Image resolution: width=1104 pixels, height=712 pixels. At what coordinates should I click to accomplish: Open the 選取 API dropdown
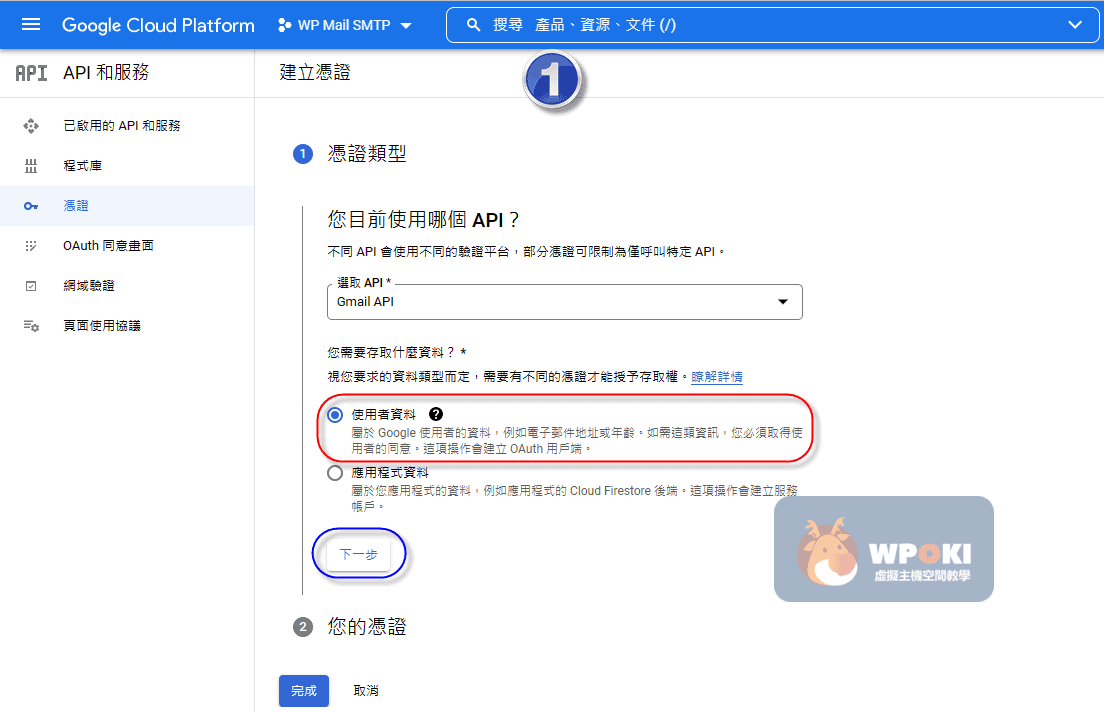pos(565,302)
